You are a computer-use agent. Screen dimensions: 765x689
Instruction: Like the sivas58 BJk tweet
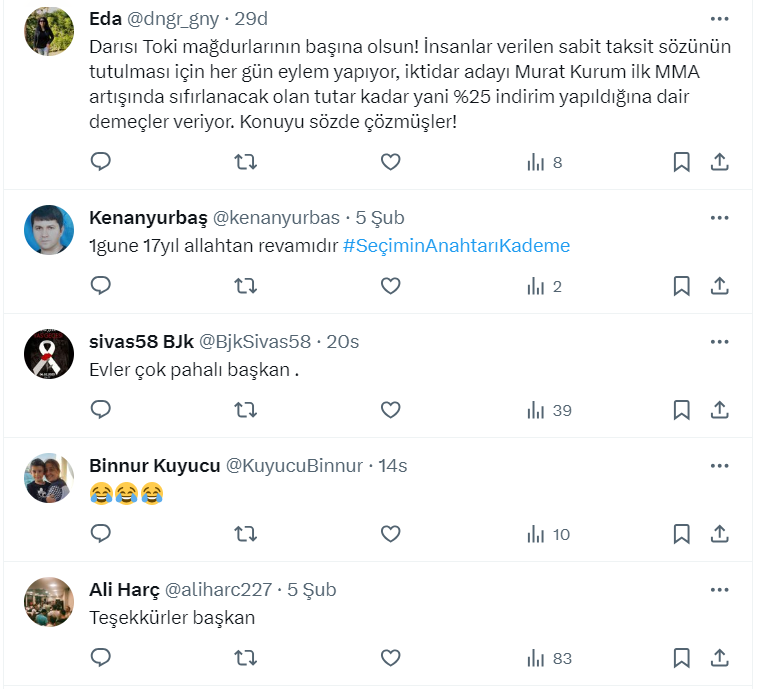(390, 410)
